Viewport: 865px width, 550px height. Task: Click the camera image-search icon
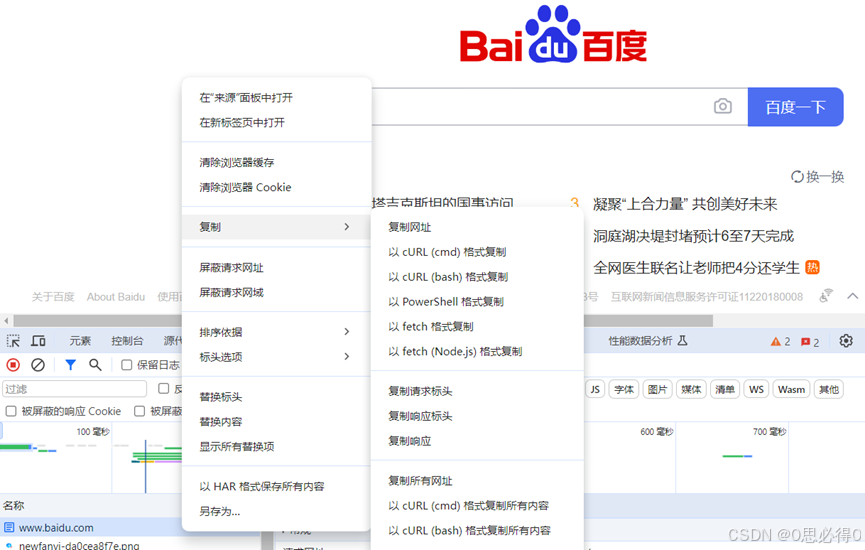coord(723,106)
